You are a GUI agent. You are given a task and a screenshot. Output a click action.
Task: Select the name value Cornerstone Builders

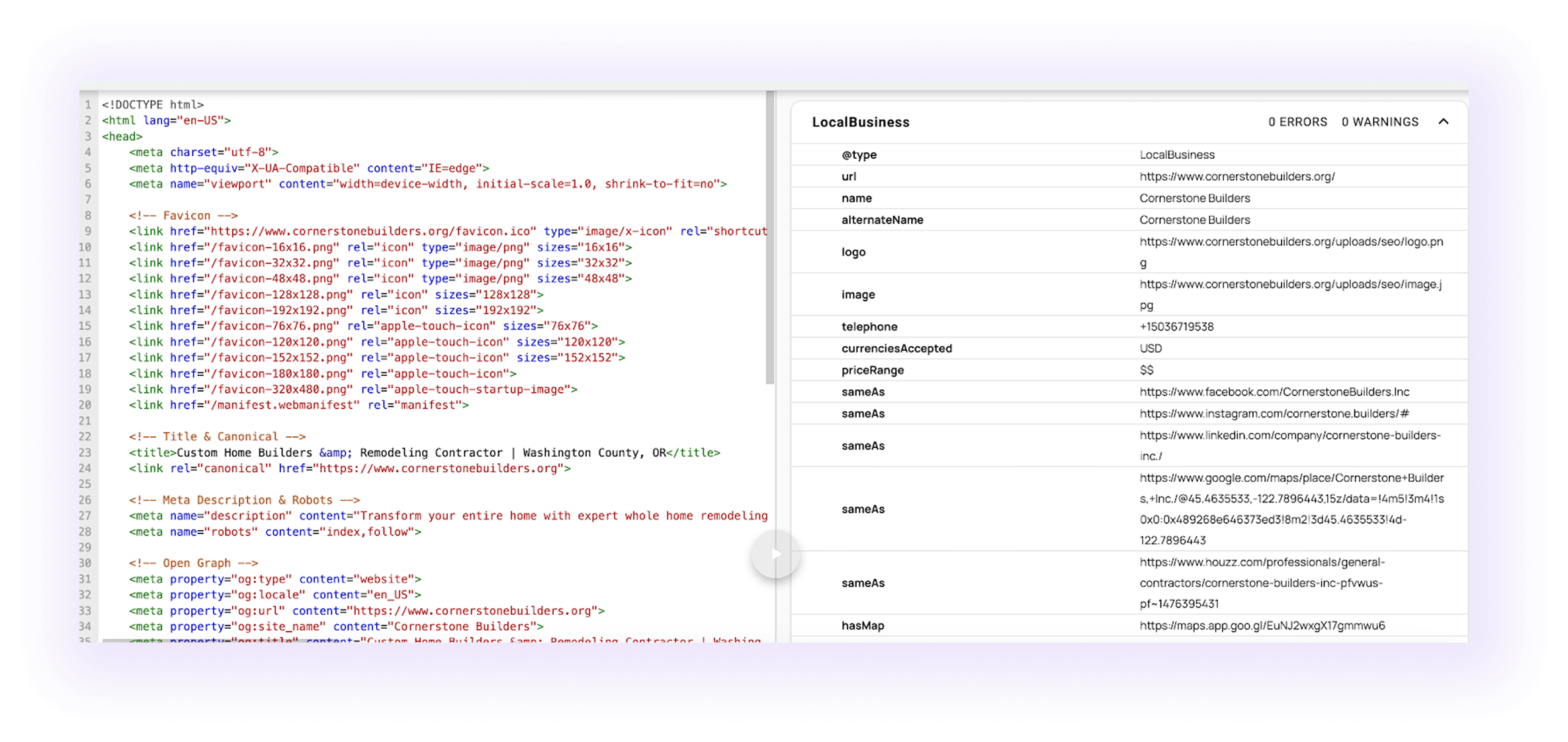(1194, 198)
